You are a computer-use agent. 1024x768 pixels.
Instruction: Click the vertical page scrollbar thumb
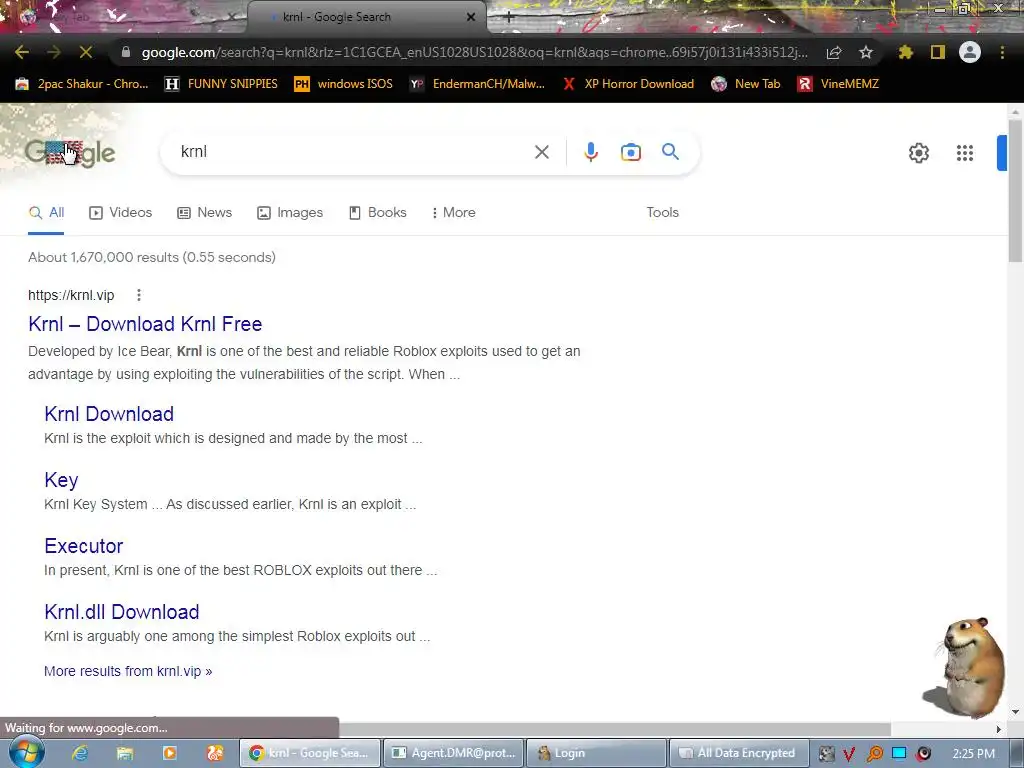point(1015,189)
